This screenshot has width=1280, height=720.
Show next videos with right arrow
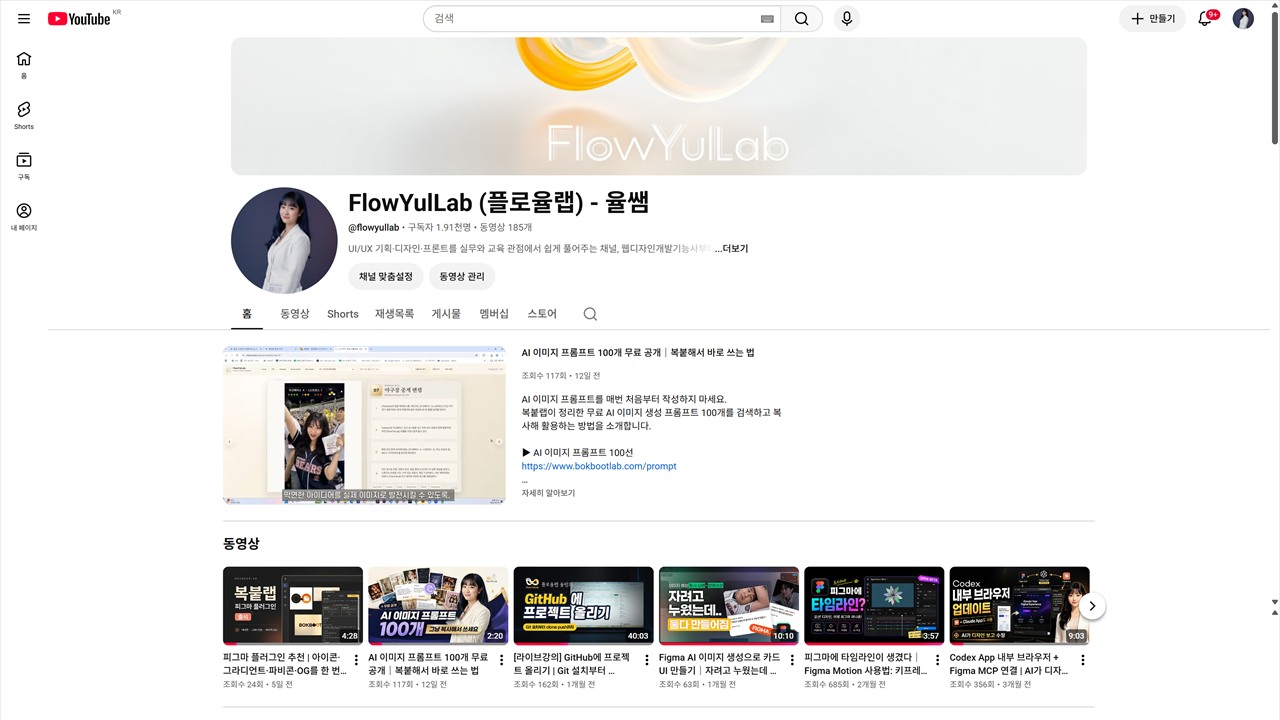(x=1092, y=606)
